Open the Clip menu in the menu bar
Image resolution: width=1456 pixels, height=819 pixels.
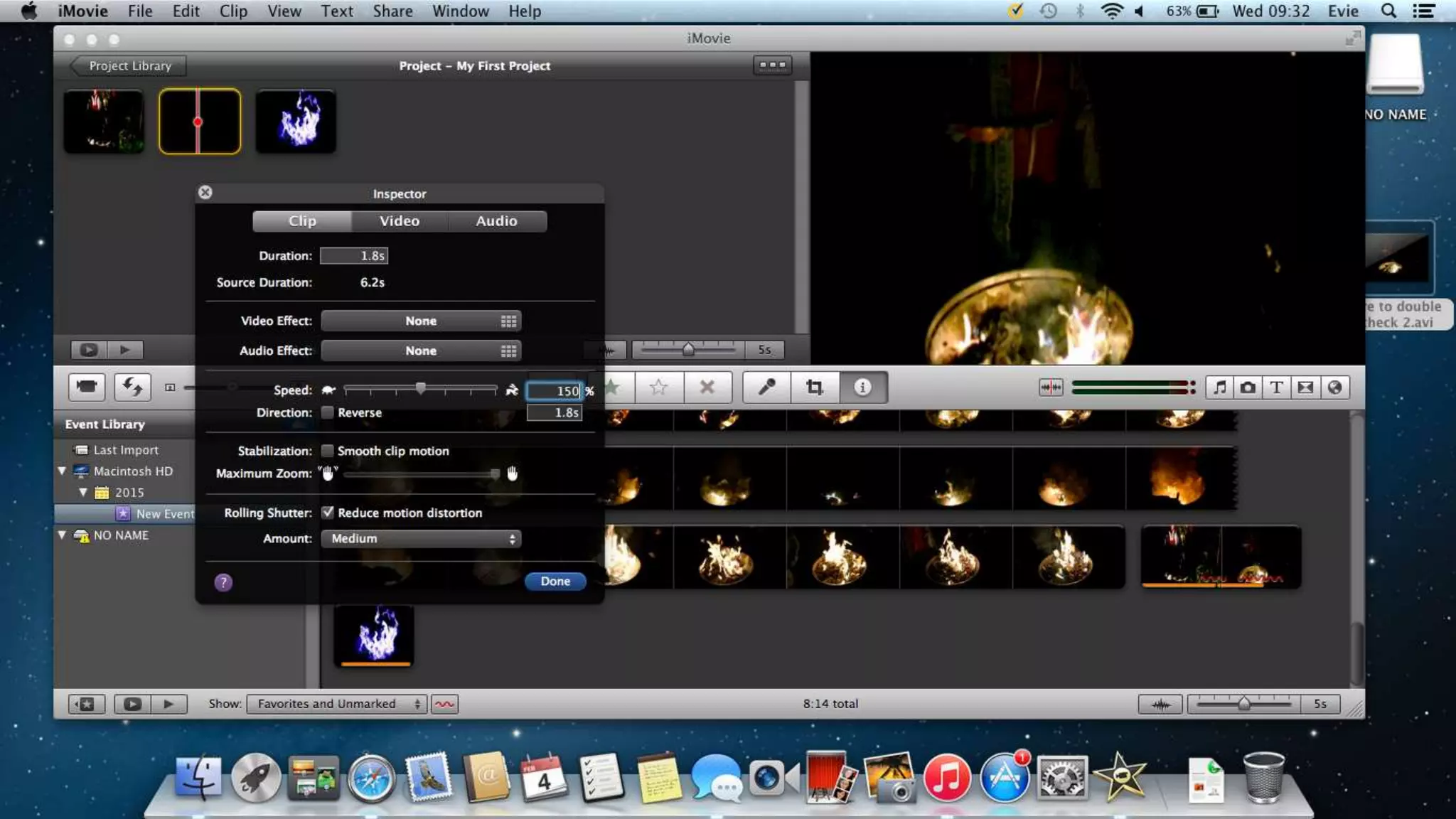coord(233,11)
